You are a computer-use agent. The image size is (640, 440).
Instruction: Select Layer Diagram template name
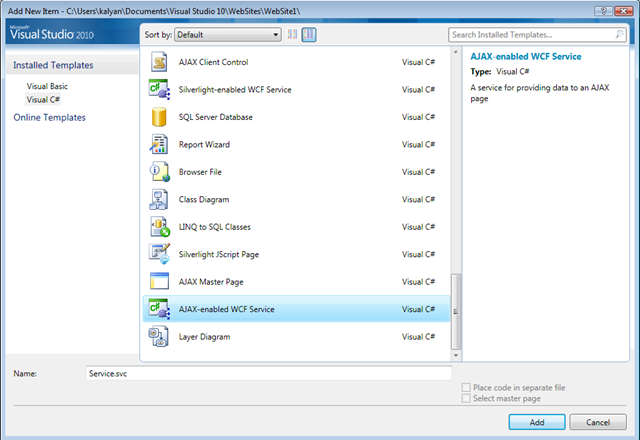click(204, 337)
